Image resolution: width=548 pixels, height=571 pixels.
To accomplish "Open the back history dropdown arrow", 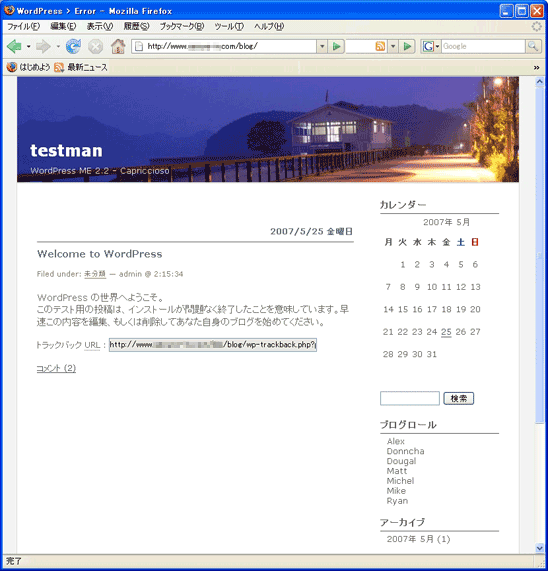I will point(28,47).
